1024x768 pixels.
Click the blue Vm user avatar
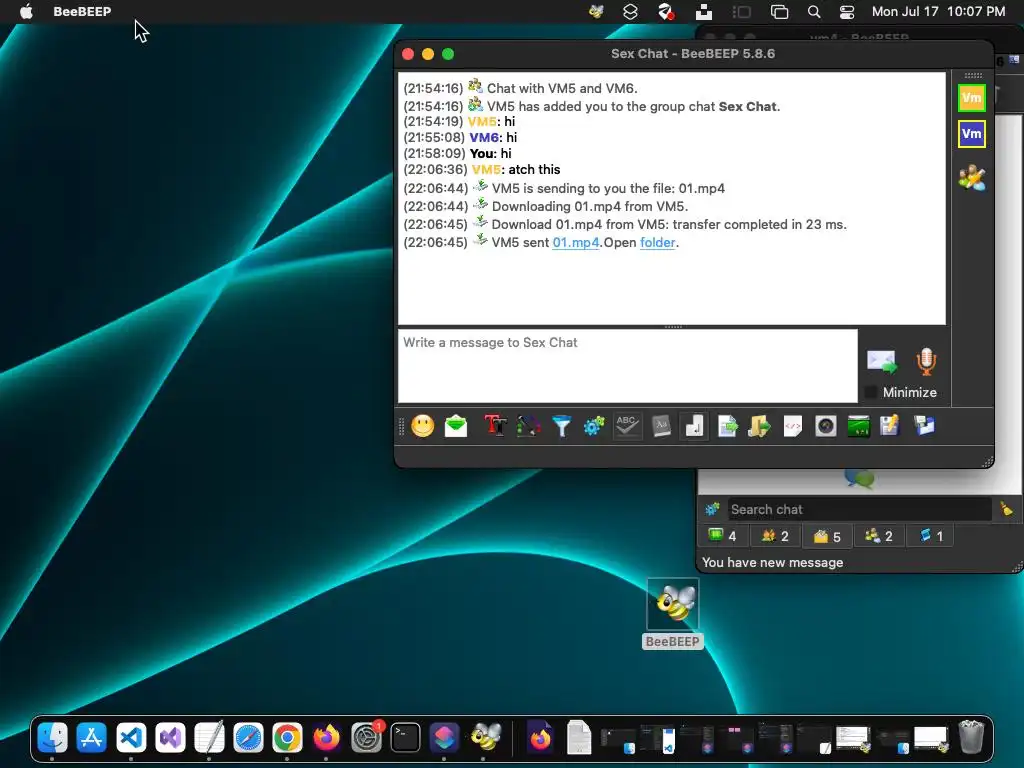tap(972, 135)
